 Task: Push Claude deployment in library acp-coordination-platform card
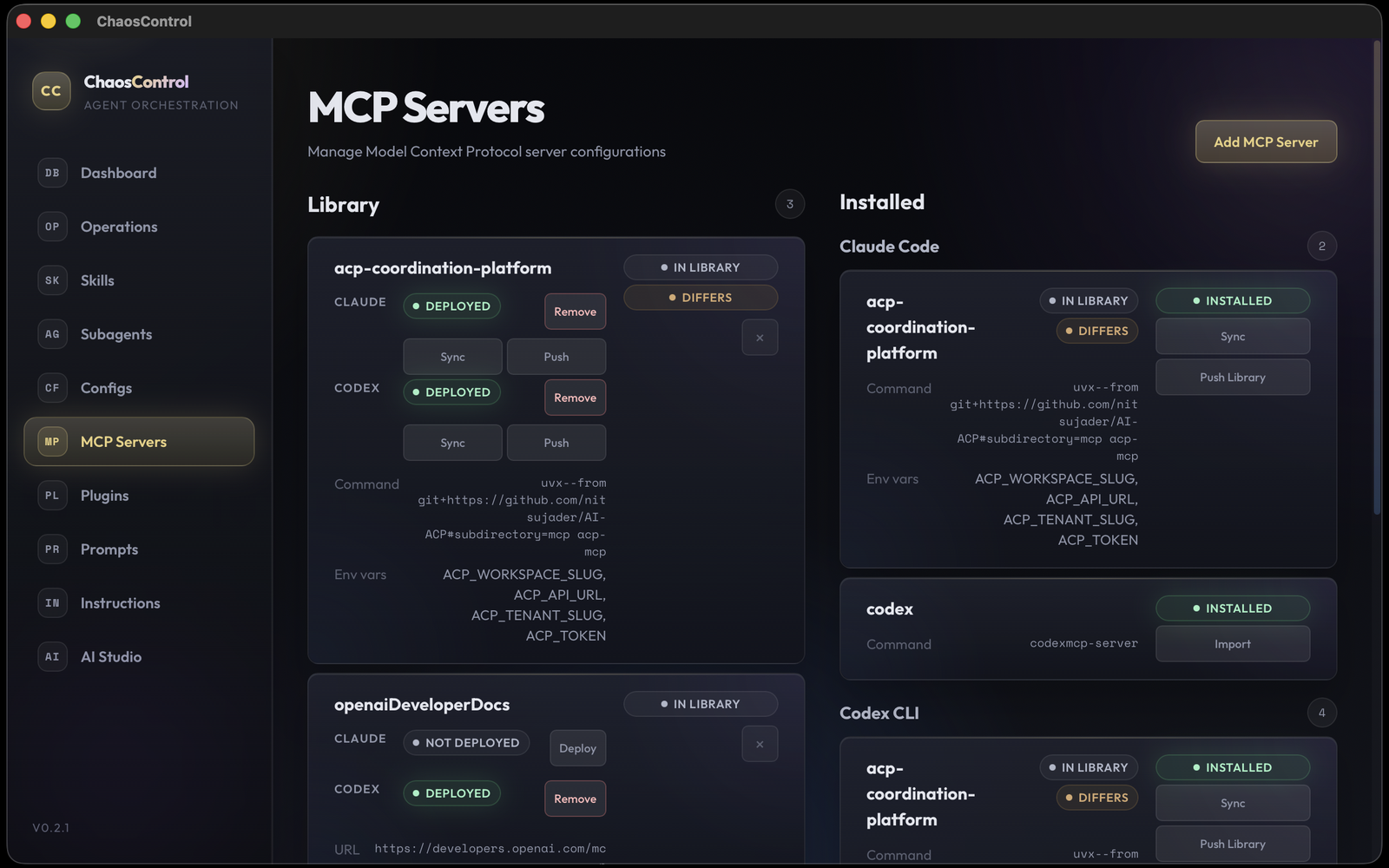(x=556, y=357)
